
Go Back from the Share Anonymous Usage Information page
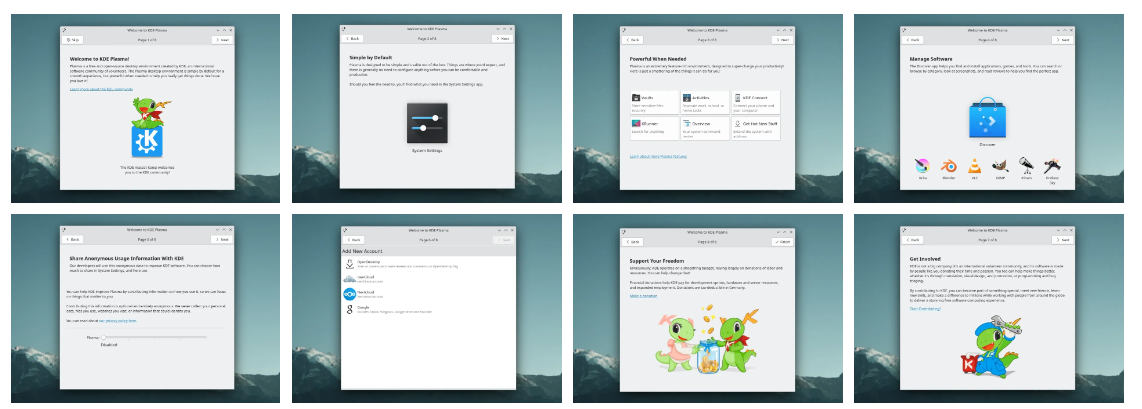pos(73,239)
